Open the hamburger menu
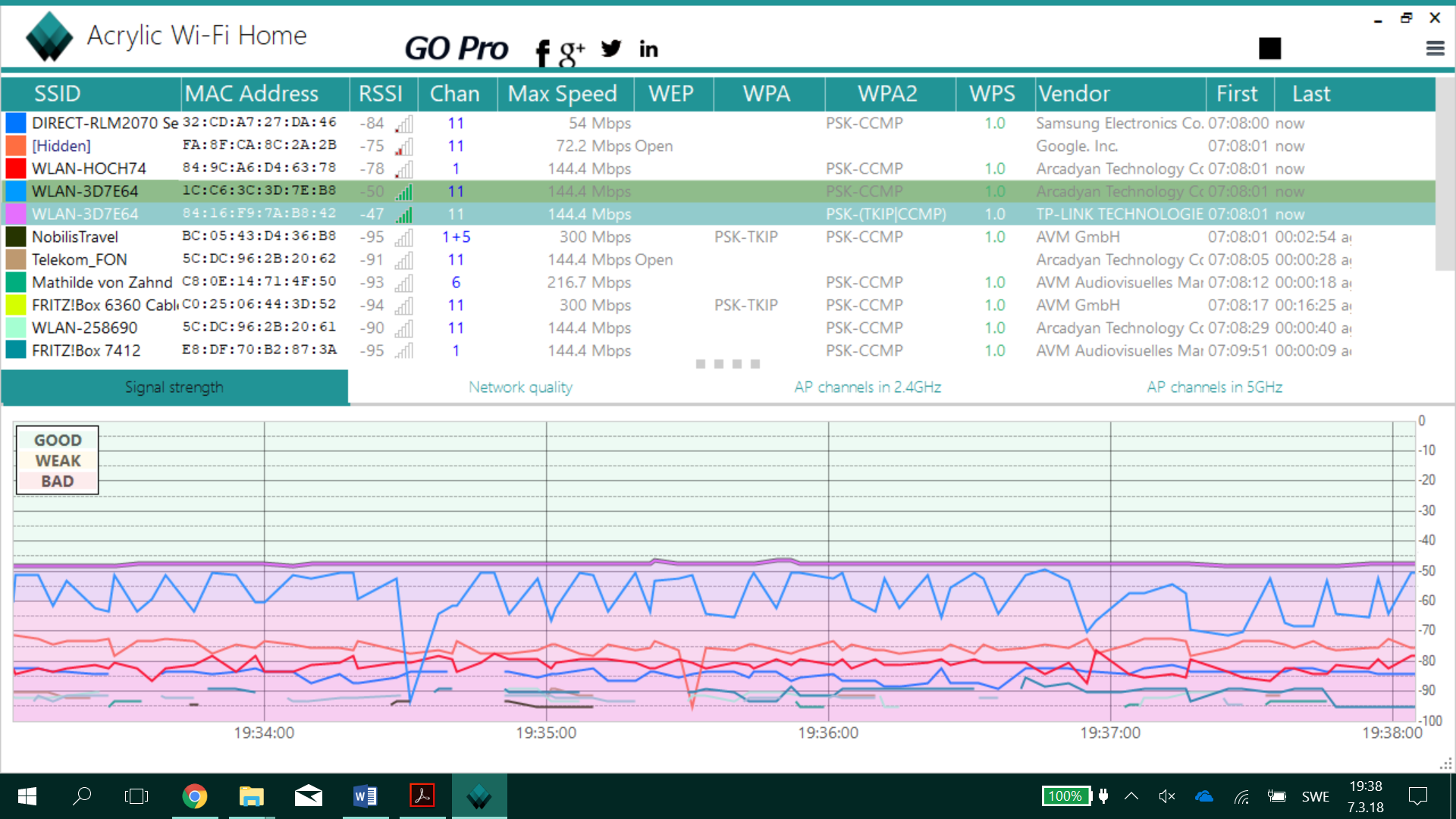Image resolution: width=1456 pixels, height=819 pixels. [x=1435, y=49]
